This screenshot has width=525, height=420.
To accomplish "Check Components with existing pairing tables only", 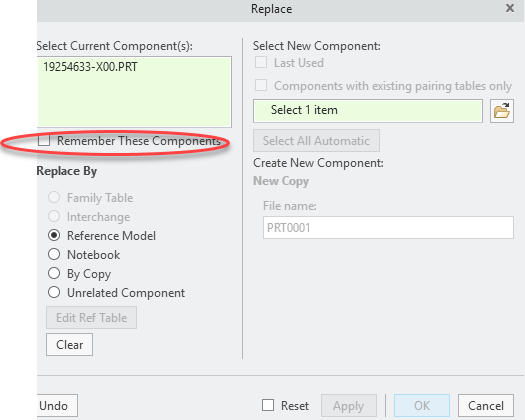I will 261,85.
